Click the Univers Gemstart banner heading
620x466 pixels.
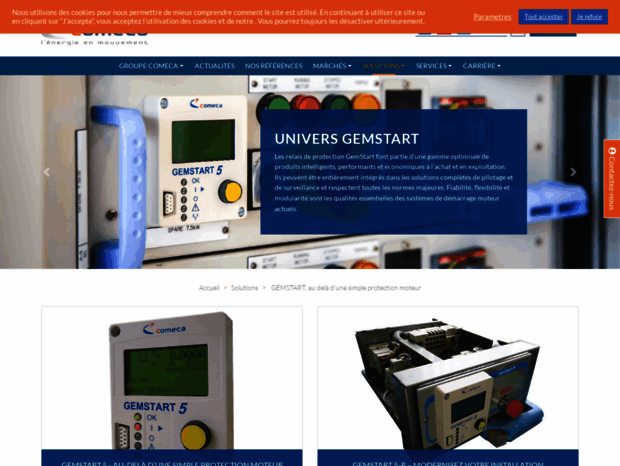pos(346,139)
